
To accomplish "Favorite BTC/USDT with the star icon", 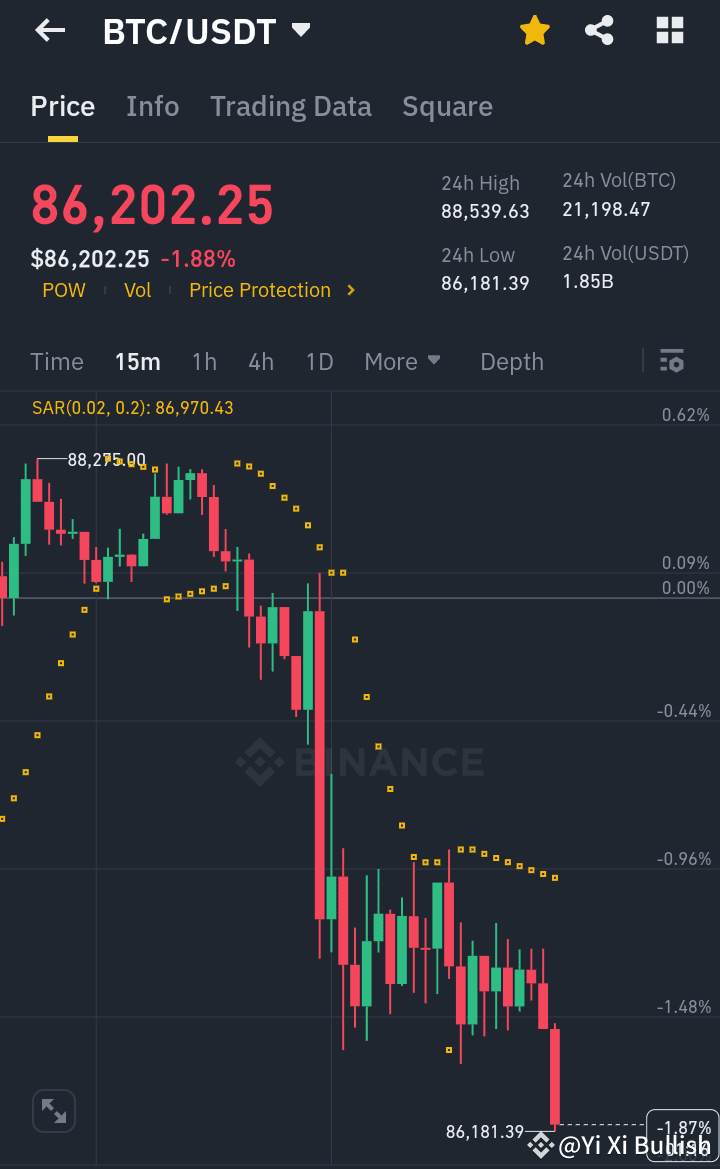I will [535, 30].
